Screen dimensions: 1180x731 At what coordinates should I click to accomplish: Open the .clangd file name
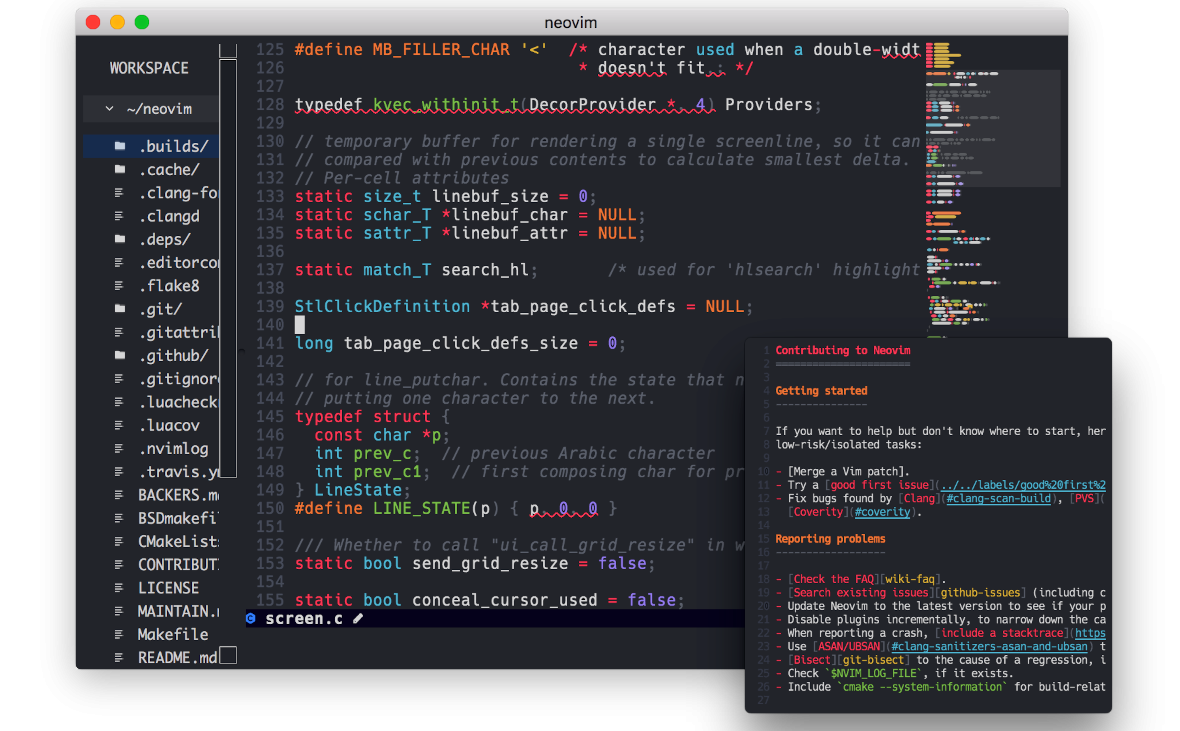(x=169, y=216)
